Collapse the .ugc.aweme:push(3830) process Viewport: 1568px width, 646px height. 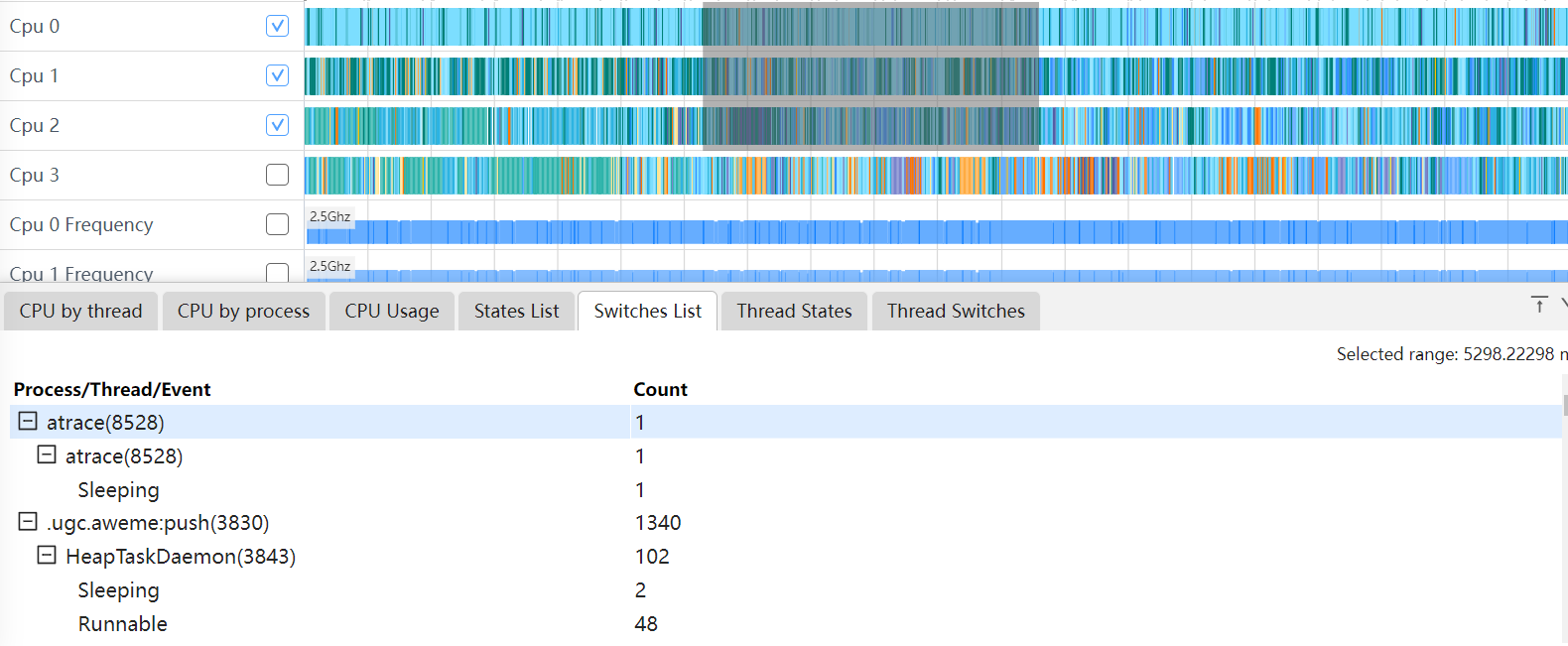point(28,522)
